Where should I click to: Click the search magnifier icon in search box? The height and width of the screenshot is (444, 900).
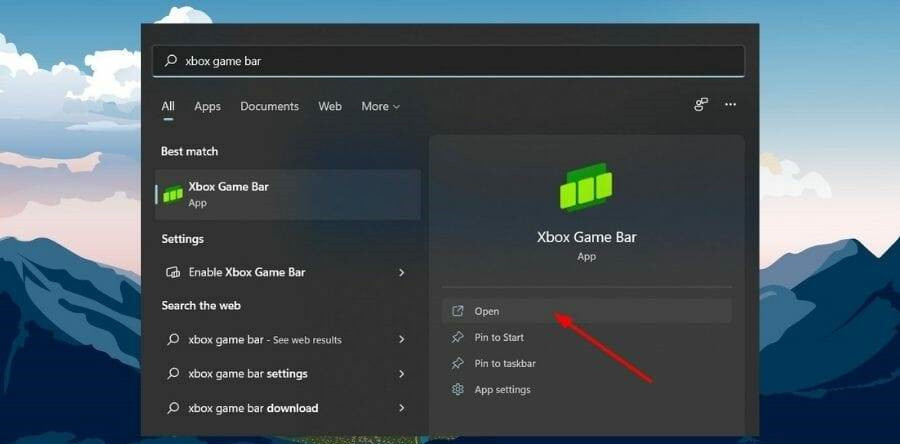coord(170,61)
